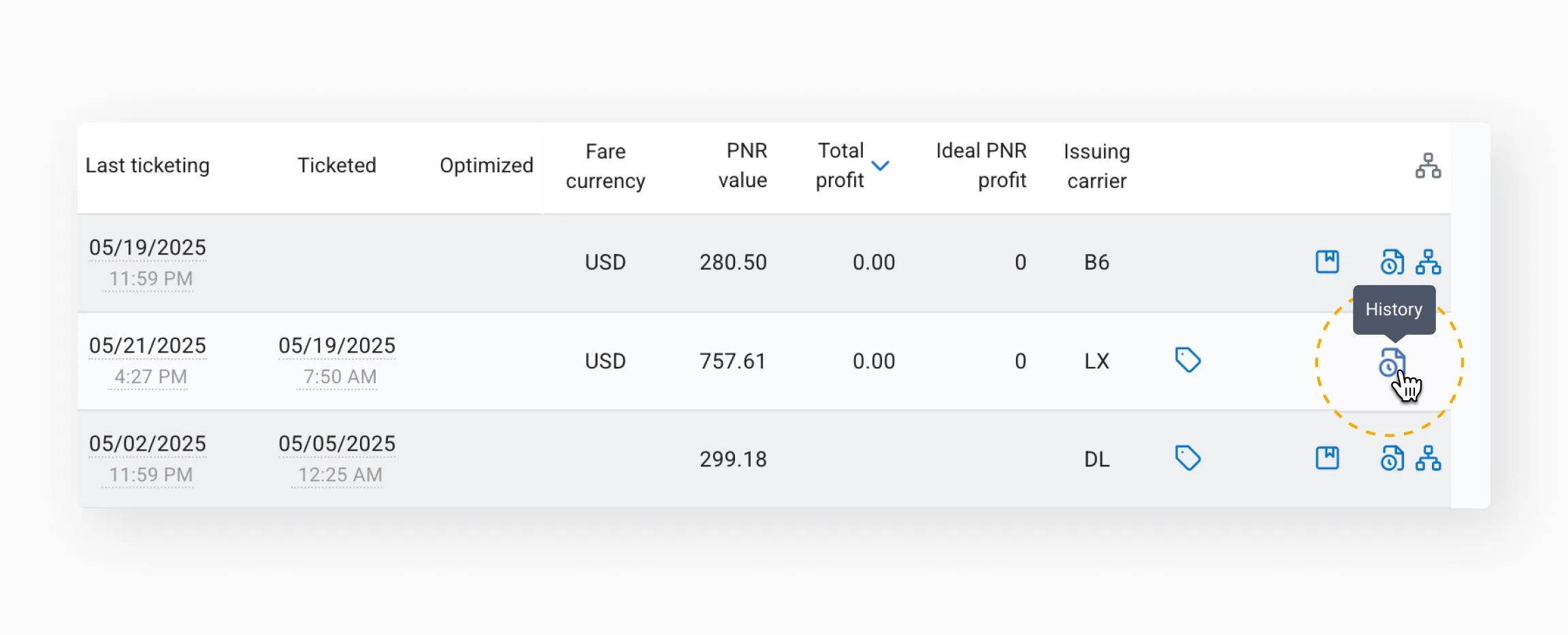Viewport: 1568px width, 635px height.
Task: Select the tag icon in DL row
Action: point(1188,458)
